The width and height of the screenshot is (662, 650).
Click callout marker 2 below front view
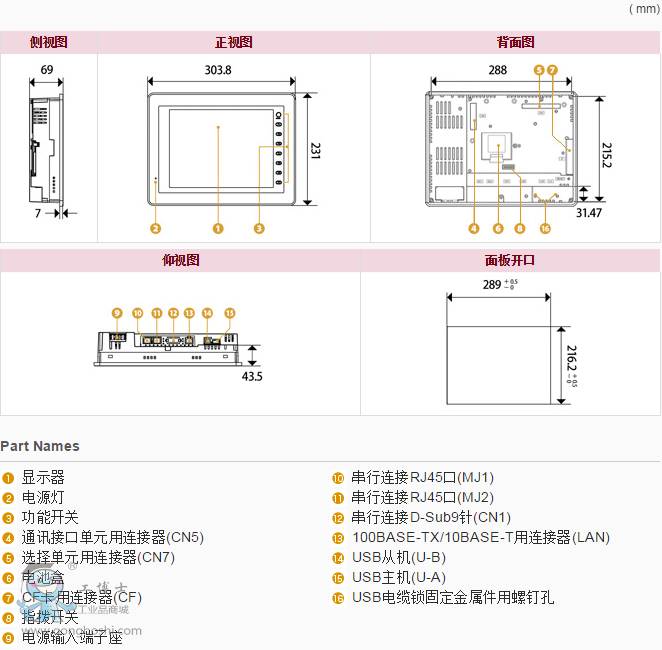click(x=155, y=229)
